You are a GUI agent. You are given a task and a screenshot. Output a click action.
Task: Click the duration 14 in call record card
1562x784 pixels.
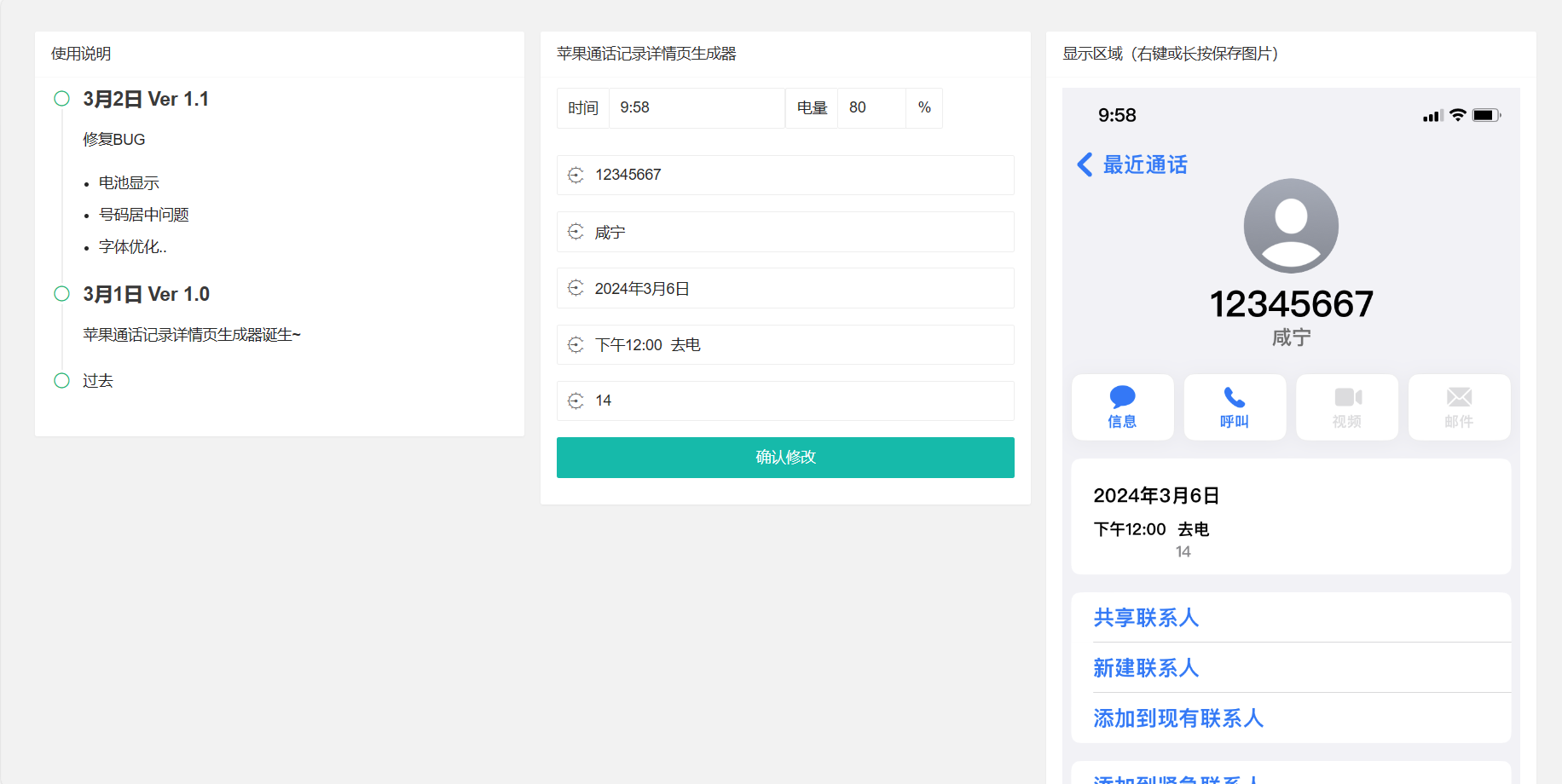[x=1183, y=552]
